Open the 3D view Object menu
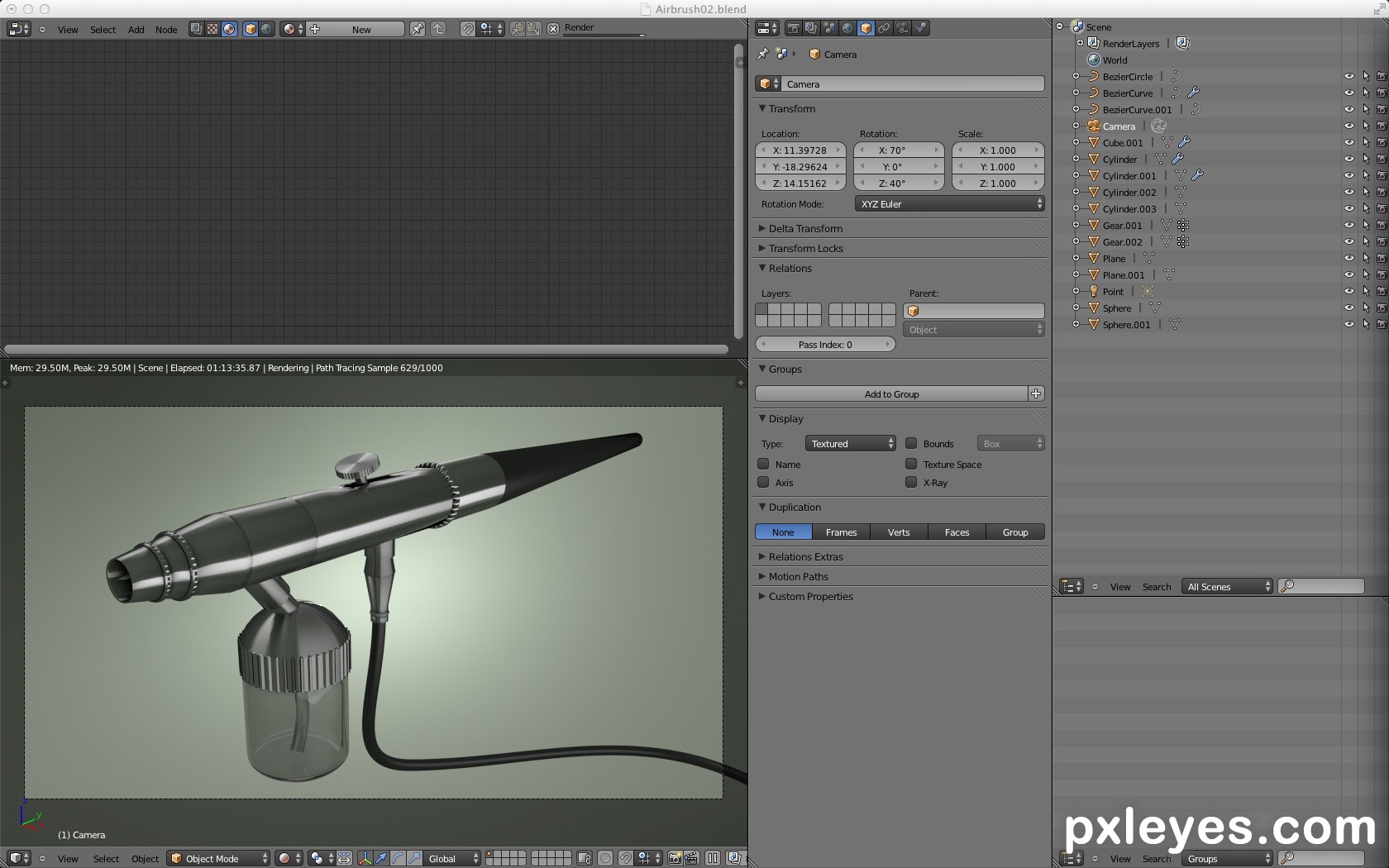Image resolution: width=1389 pixels, height=868 pixels. pos(145,858)
